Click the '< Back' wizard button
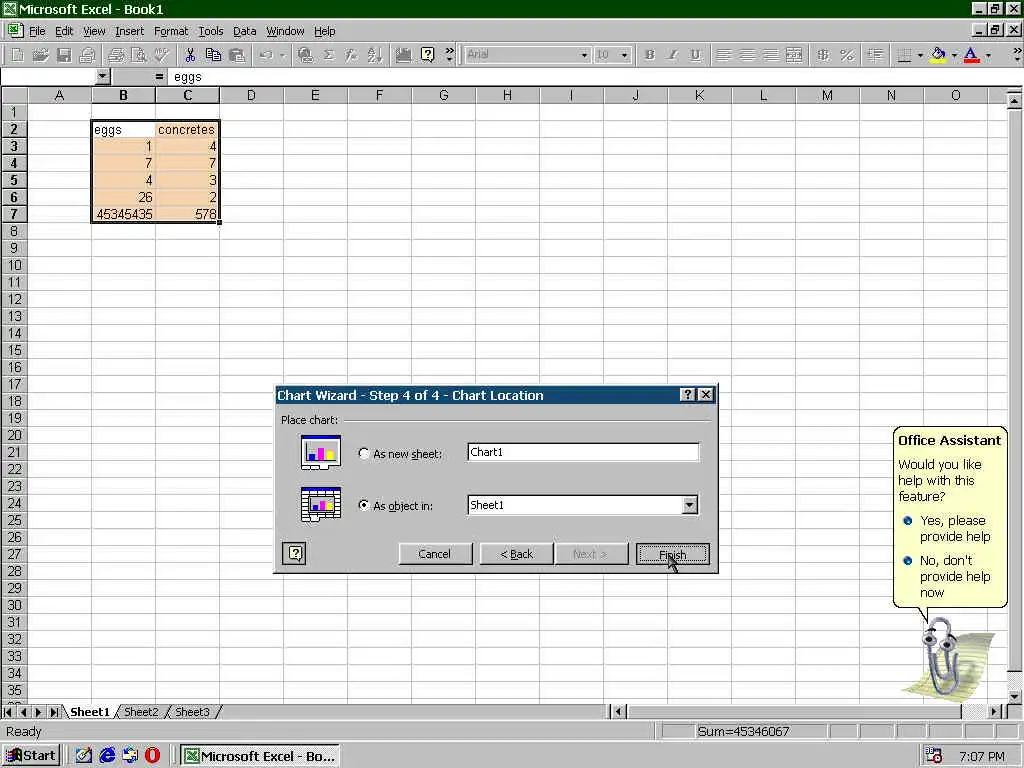 coord(517,554)
